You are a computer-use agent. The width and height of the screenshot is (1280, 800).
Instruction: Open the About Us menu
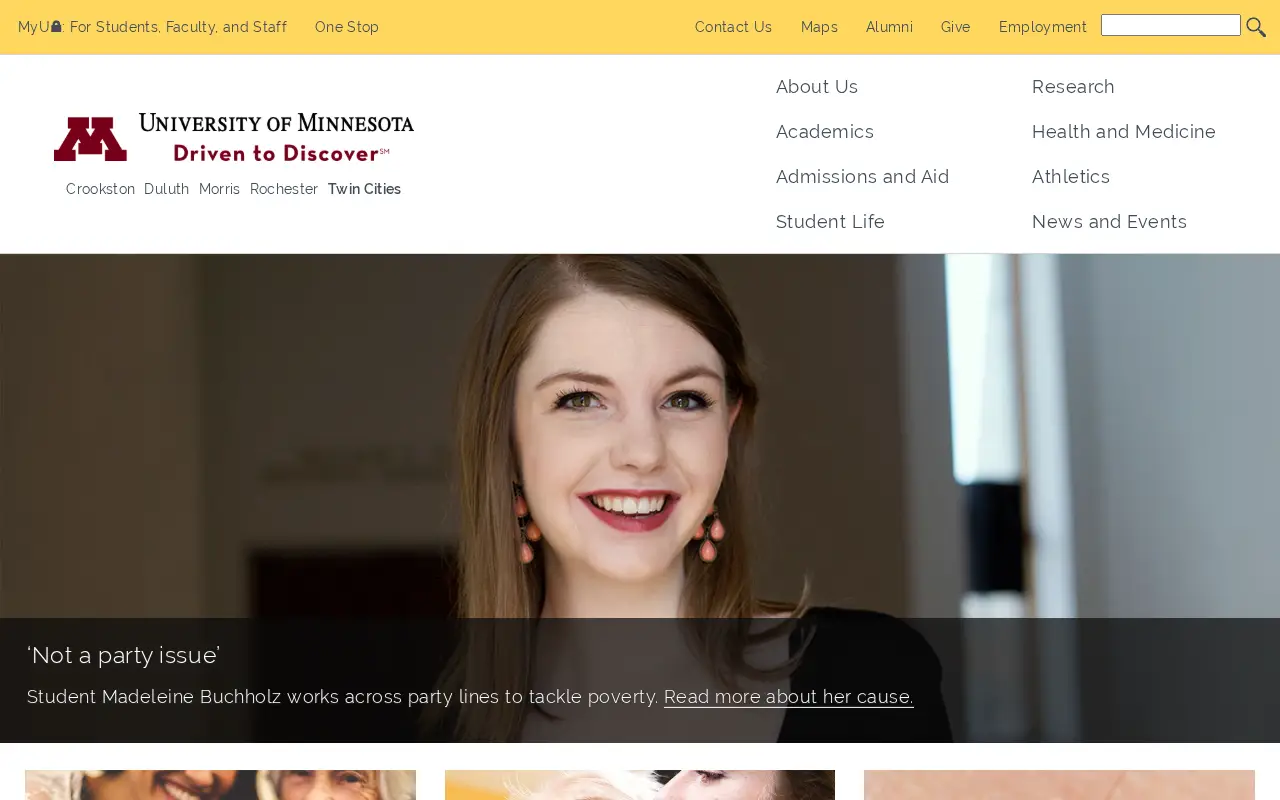[817, 87]
